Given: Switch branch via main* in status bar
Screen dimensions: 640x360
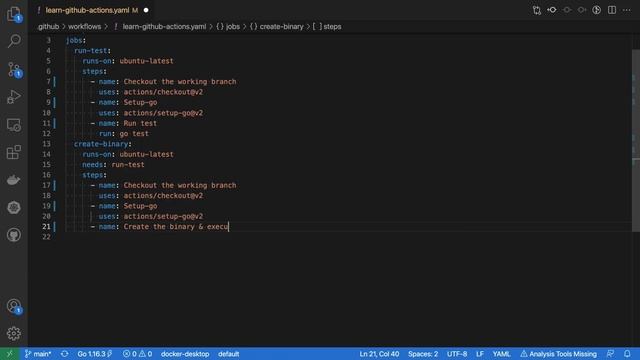Looking at the screenshot, I should pos(38,354).
